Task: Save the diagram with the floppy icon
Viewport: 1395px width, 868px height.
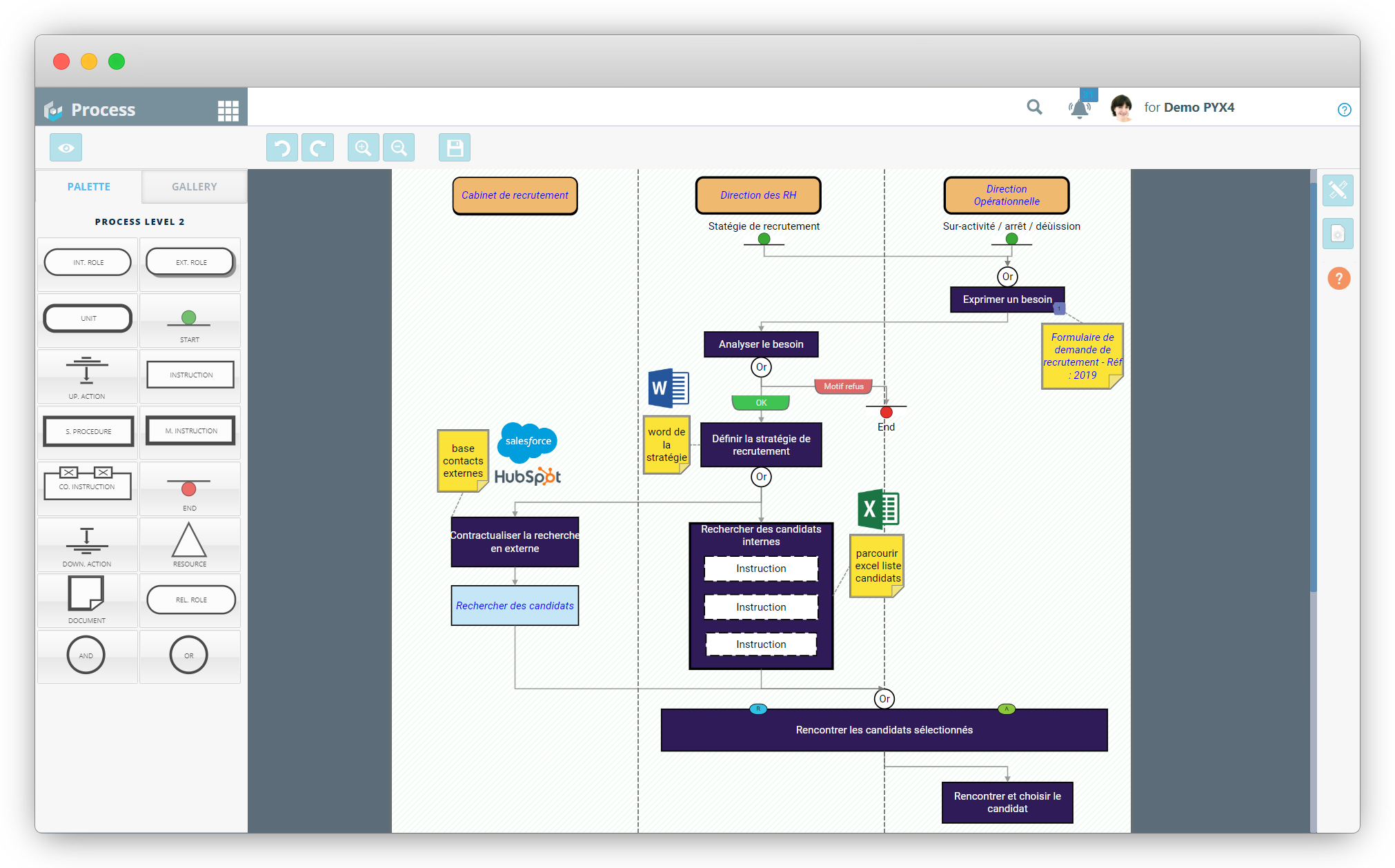Action: [x=455, y=148]
